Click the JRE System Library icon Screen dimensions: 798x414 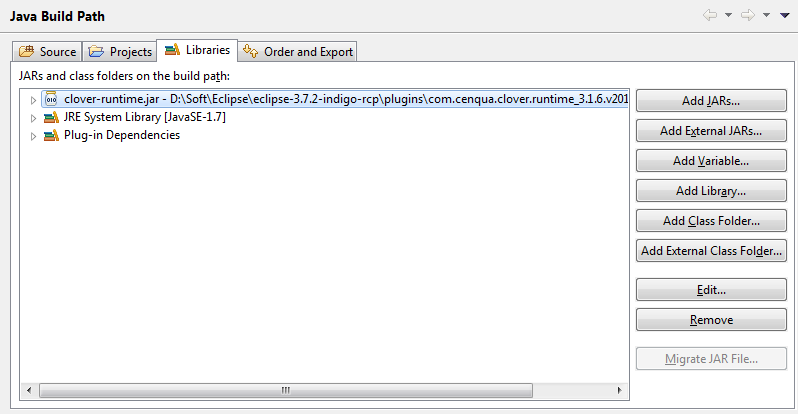(x=51, y=117)
